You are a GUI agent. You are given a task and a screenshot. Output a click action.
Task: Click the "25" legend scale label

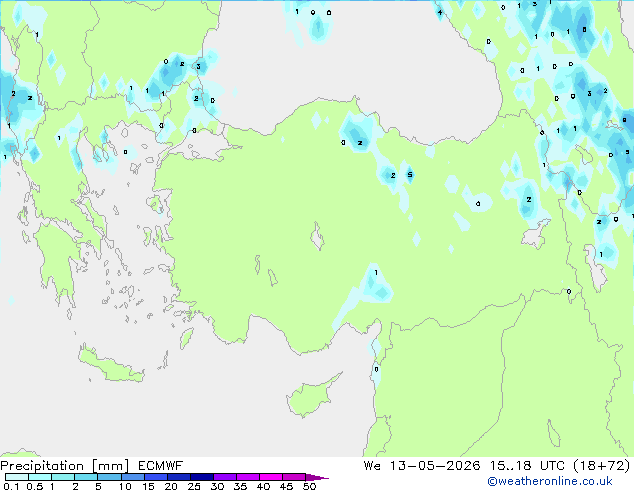click(194, 486)
